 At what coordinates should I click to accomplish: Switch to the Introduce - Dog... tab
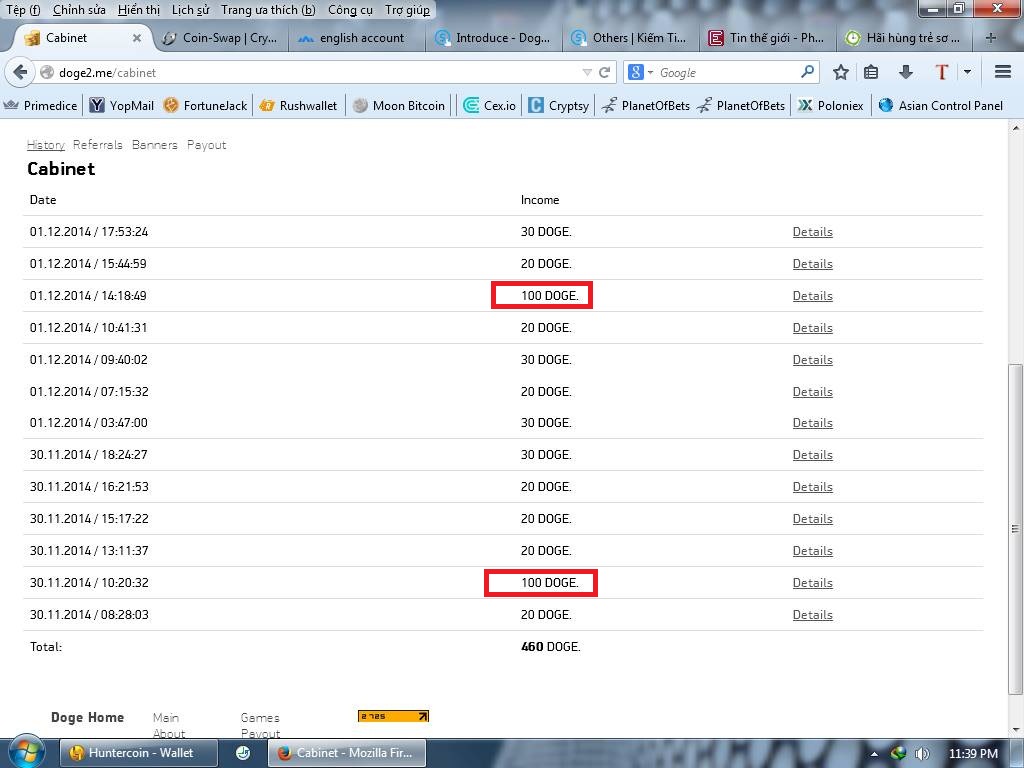[494, 38]
